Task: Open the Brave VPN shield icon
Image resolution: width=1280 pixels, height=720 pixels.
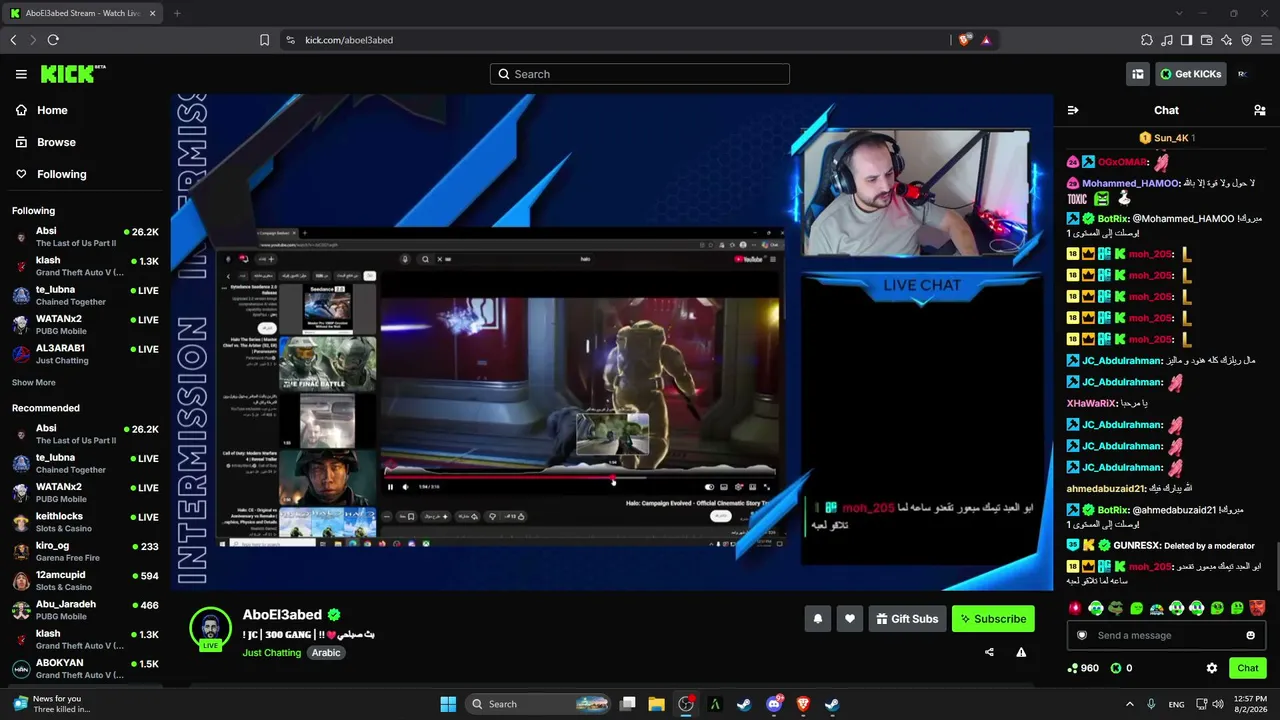Action: (x=1247, y=40)
